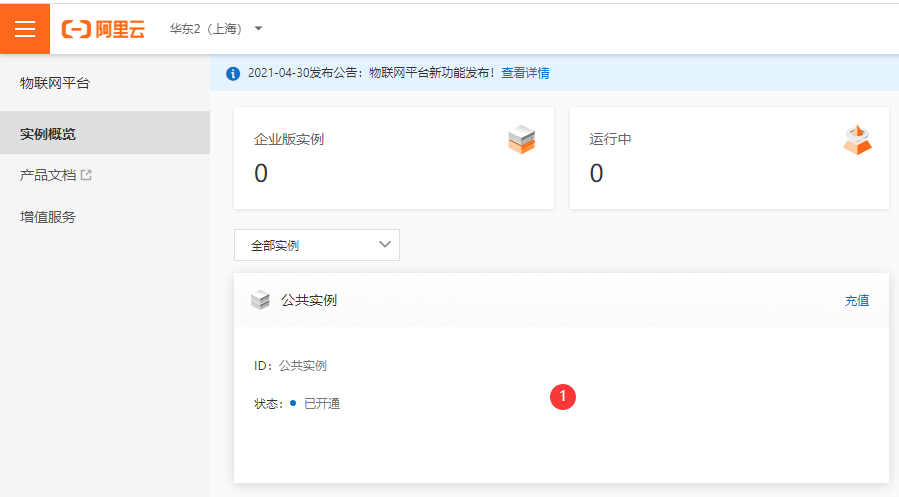Viewport: 899px width, 497px height.
Task: Select 实例概览 in the sidebar
Action: coord(105,134)
